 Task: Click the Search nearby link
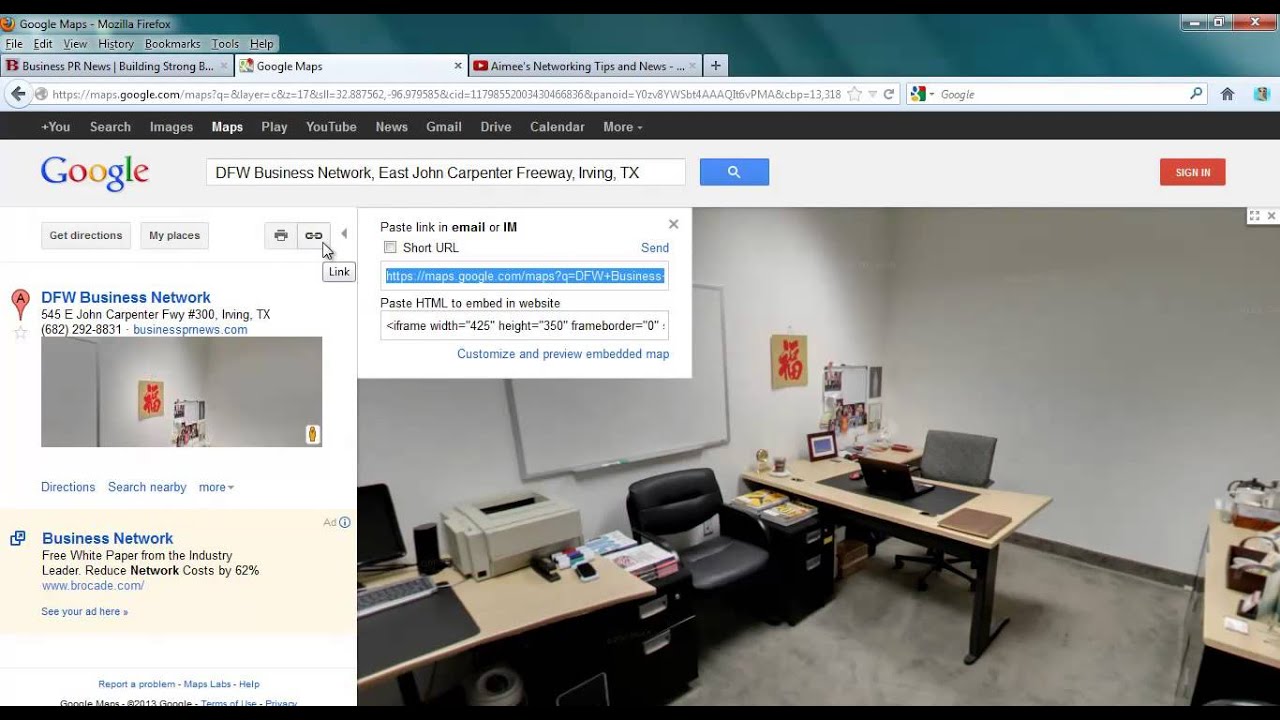point(147,487)
